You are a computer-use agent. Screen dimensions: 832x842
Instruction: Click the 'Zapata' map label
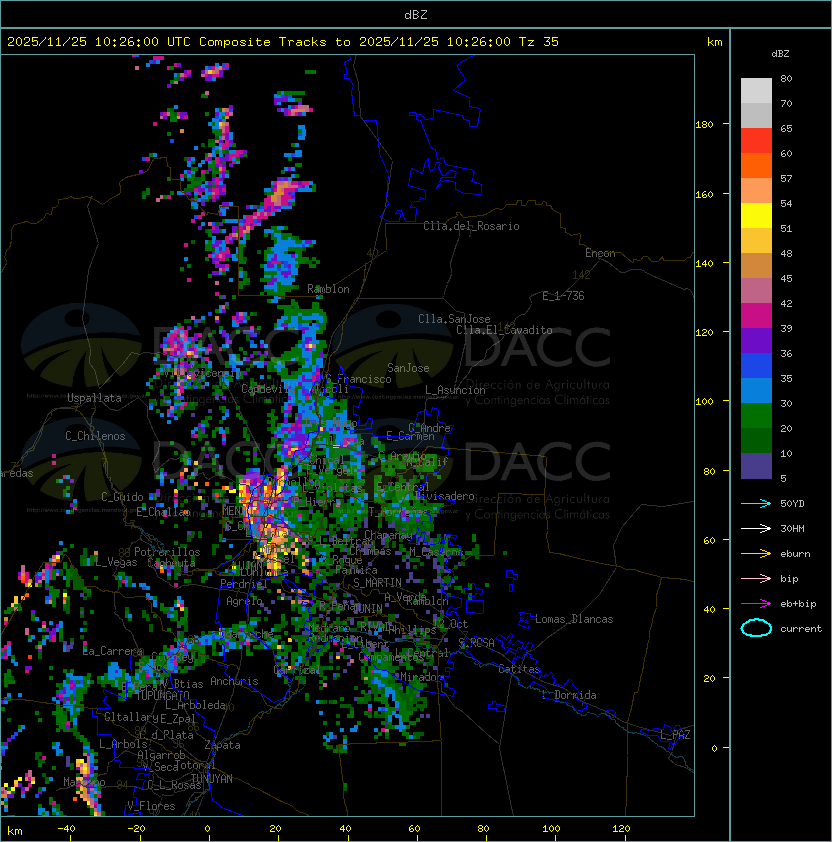click(222, 745)
